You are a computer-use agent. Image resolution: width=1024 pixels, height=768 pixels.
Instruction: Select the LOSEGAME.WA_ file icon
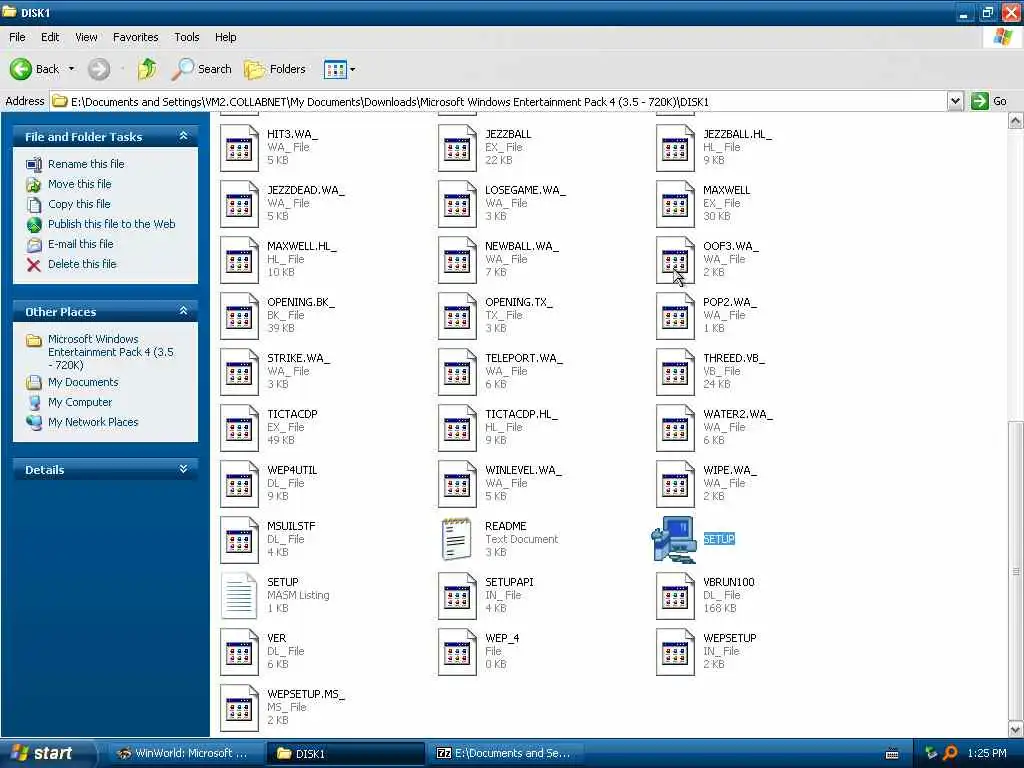click(457, 204)
